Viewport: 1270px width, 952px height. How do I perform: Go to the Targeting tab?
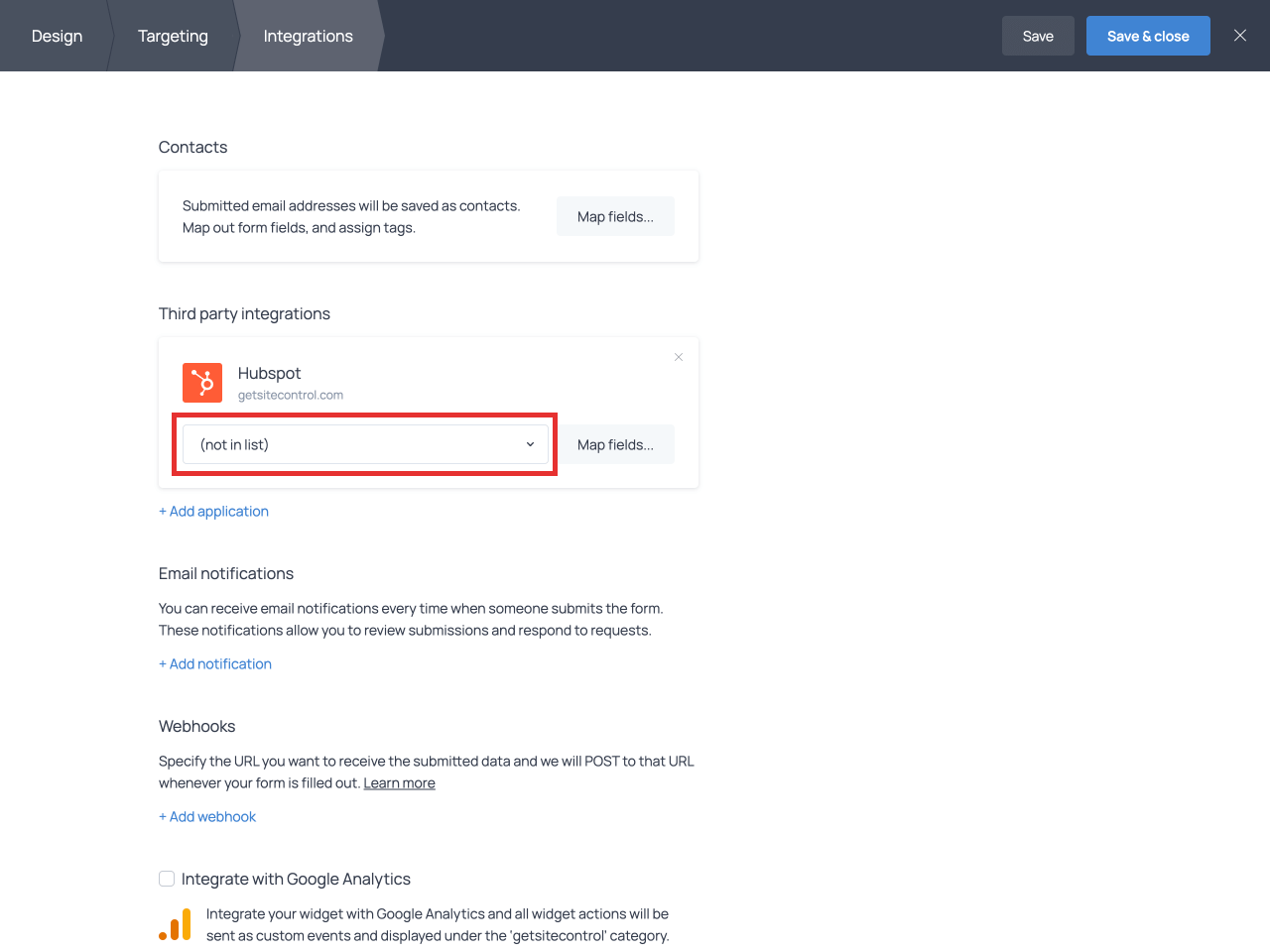coord(173,36)
